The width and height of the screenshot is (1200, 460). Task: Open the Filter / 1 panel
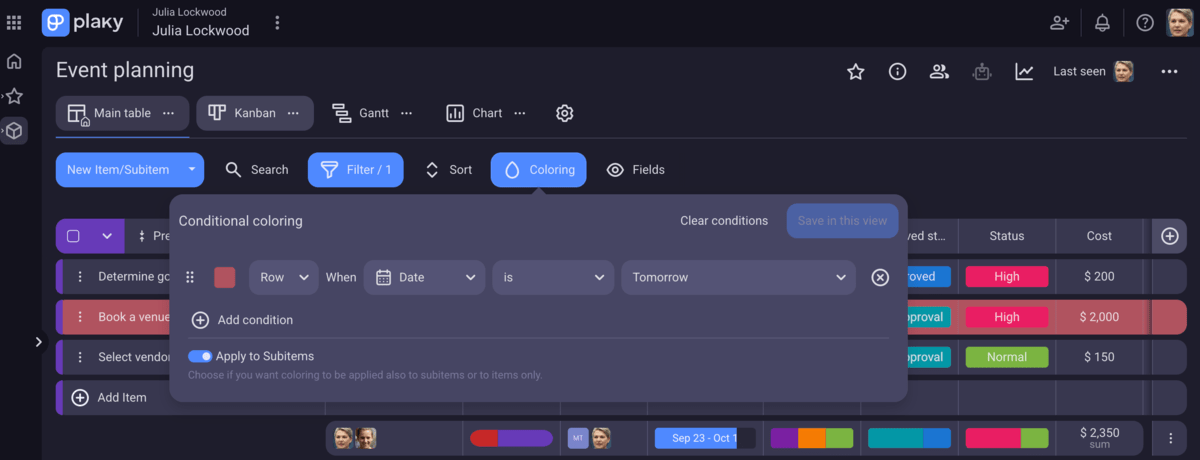point(356,170)
